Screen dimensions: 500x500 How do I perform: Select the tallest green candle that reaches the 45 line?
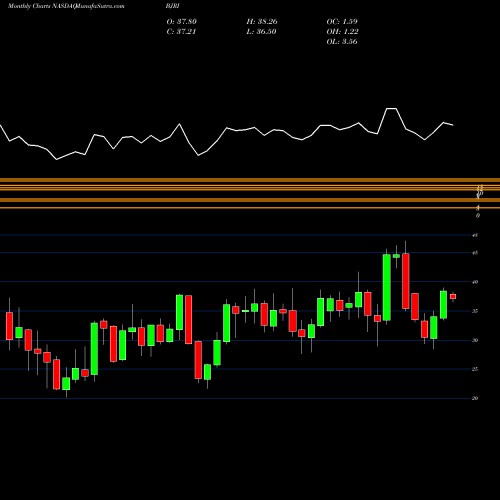tap(387, 287)
